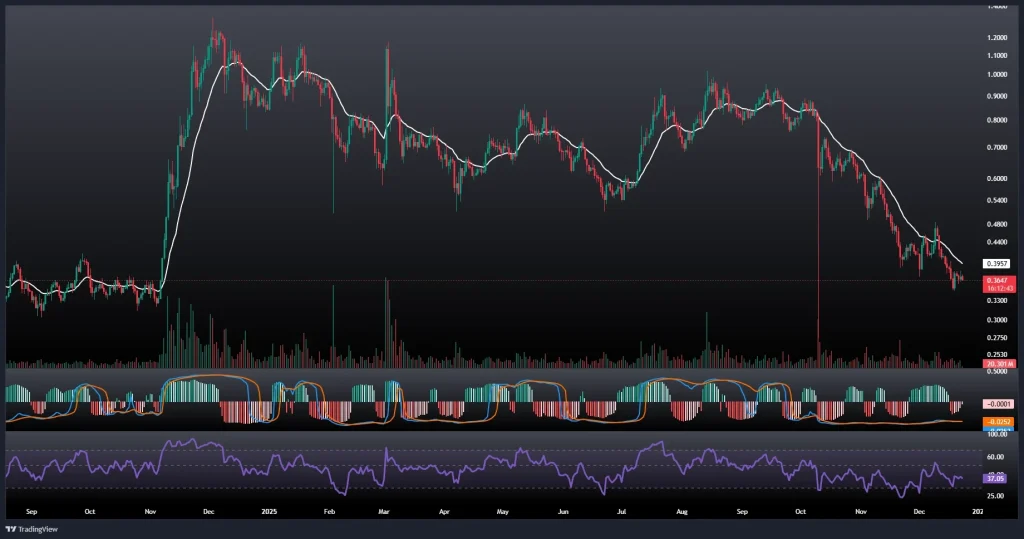
Task: Click the 1.0000 price level on axis
Action: pyautogui.click(x=995, y=74)
